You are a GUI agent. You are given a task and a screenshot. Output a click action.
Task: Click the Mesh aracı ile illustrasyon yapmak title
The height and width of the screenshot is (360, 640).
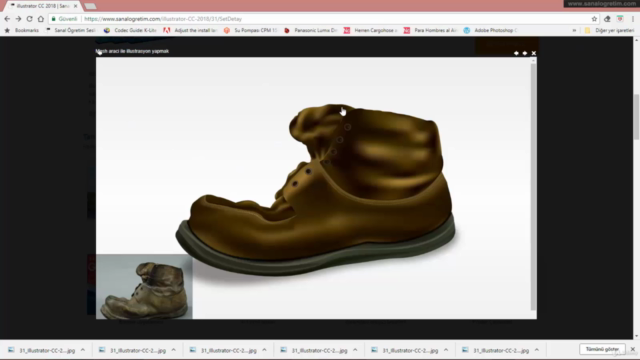tap(132, 51)
